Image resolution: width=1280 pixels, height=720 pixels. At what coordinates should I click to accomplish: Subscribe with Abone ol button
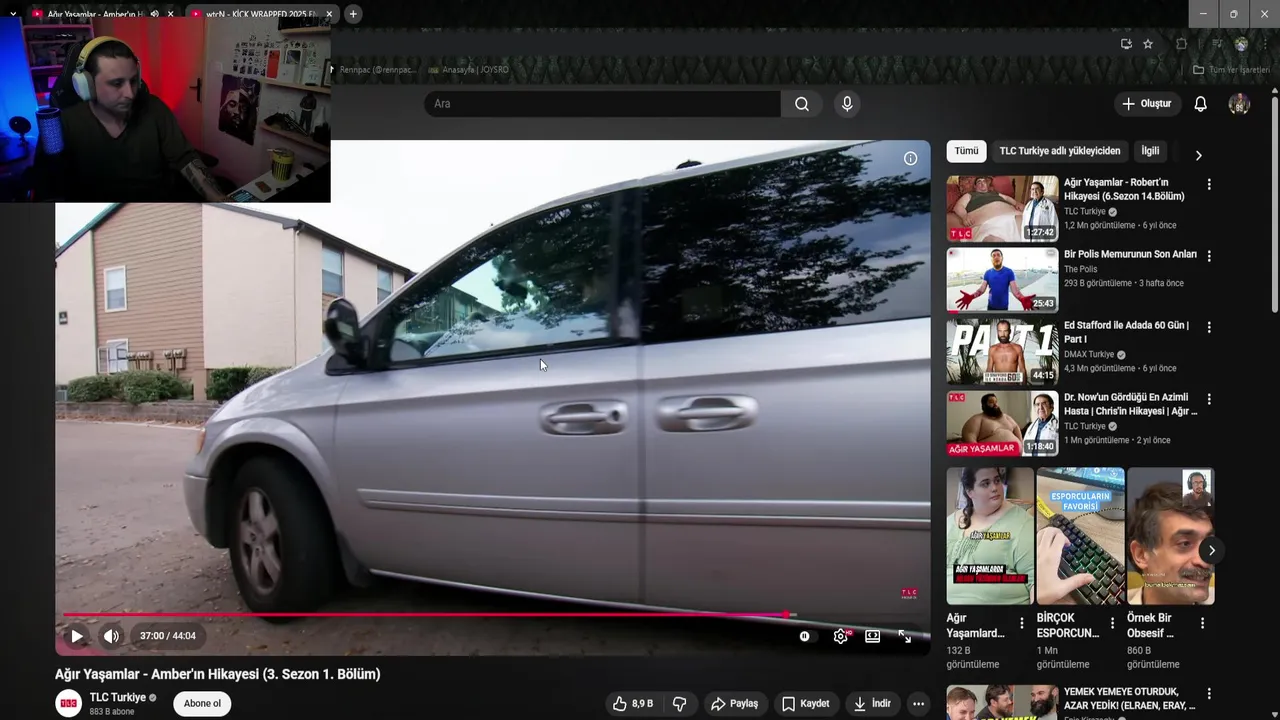point(202,703)
